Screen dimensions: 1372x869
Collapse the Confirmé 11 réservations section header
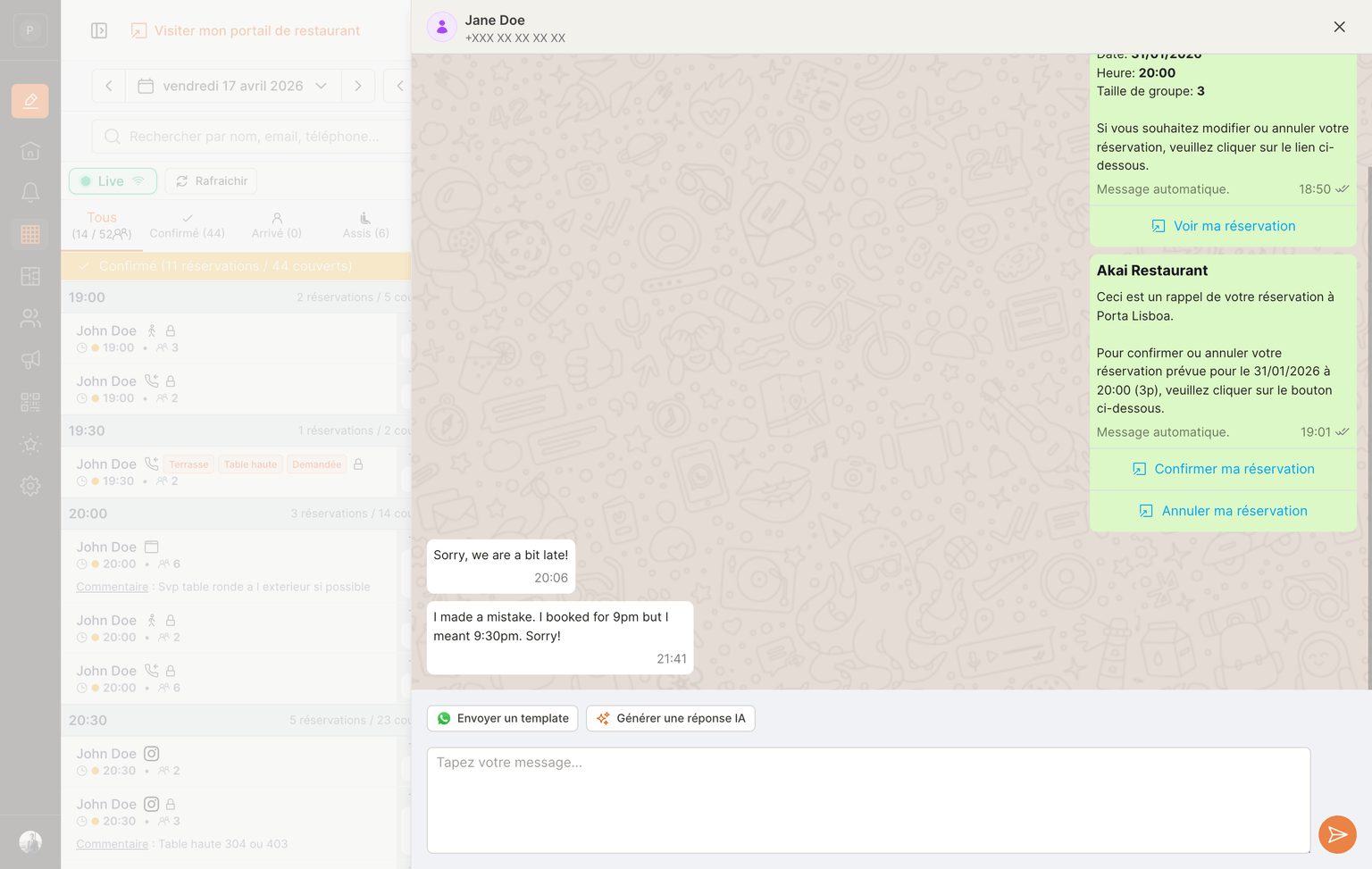click(x=236, y=266)
